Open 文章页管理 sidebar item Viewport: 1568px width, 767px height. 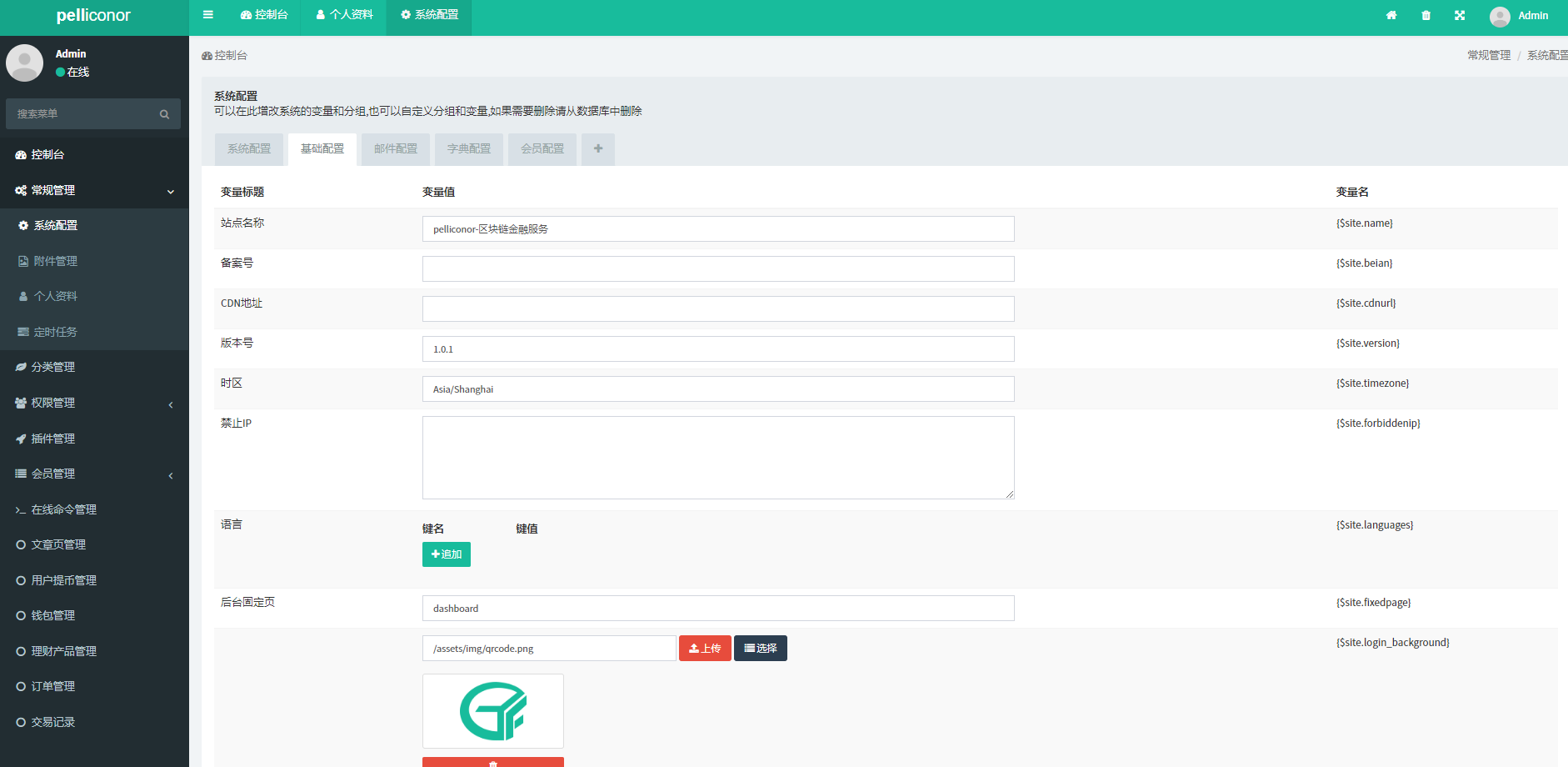[94, 544]
